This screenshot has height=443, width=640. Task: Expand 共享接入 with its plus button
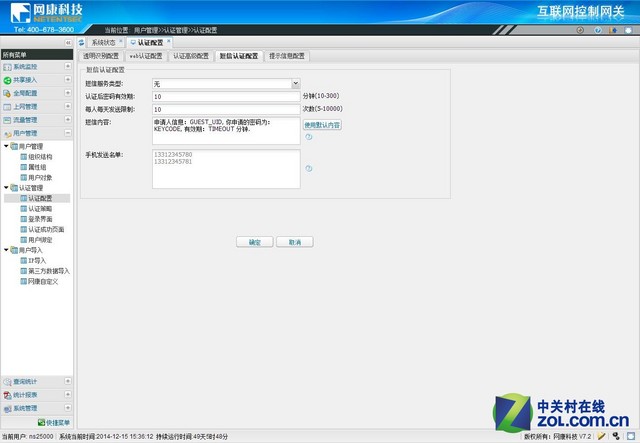coord(68,79)
